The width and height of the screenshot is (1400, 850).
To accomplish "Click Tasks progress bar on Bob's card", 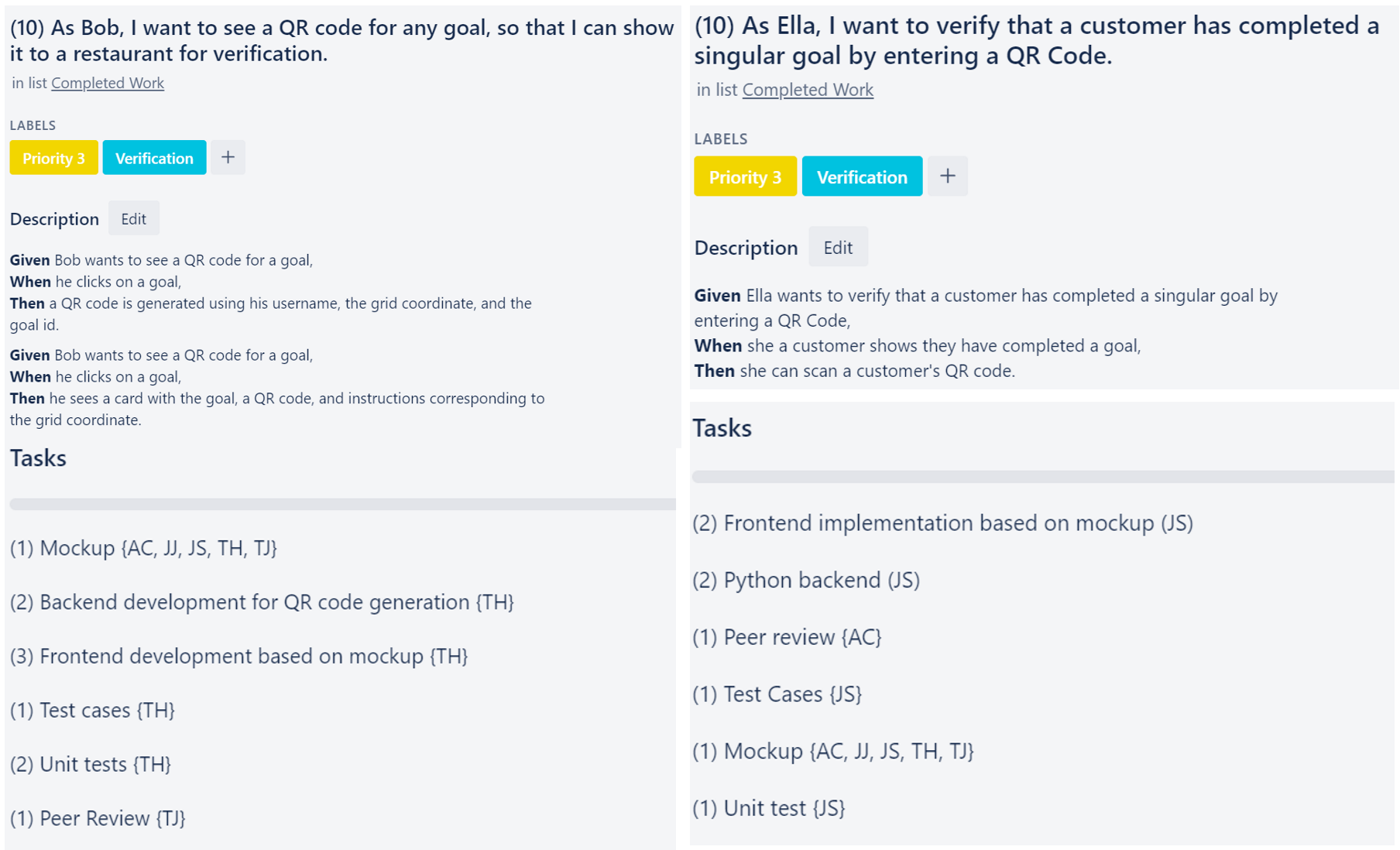I will point(342,504).
